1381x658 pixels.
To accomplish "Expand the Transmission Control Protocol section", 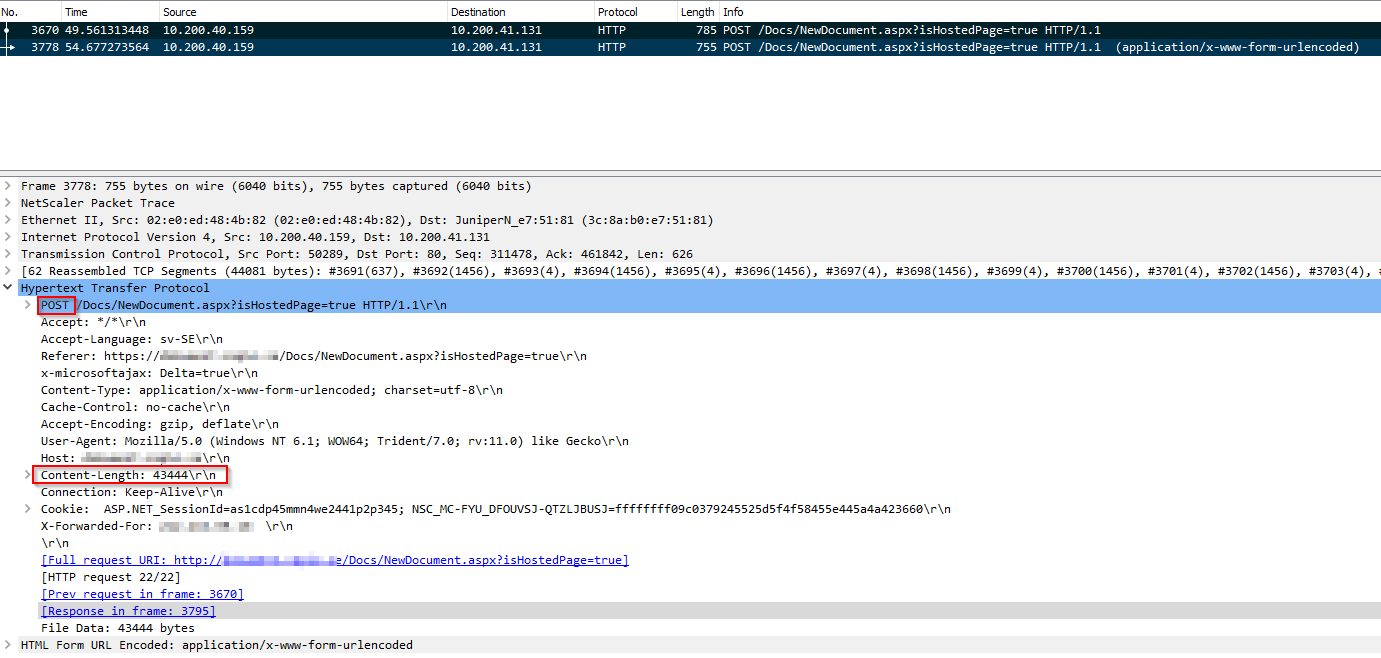I will [9, 254].
